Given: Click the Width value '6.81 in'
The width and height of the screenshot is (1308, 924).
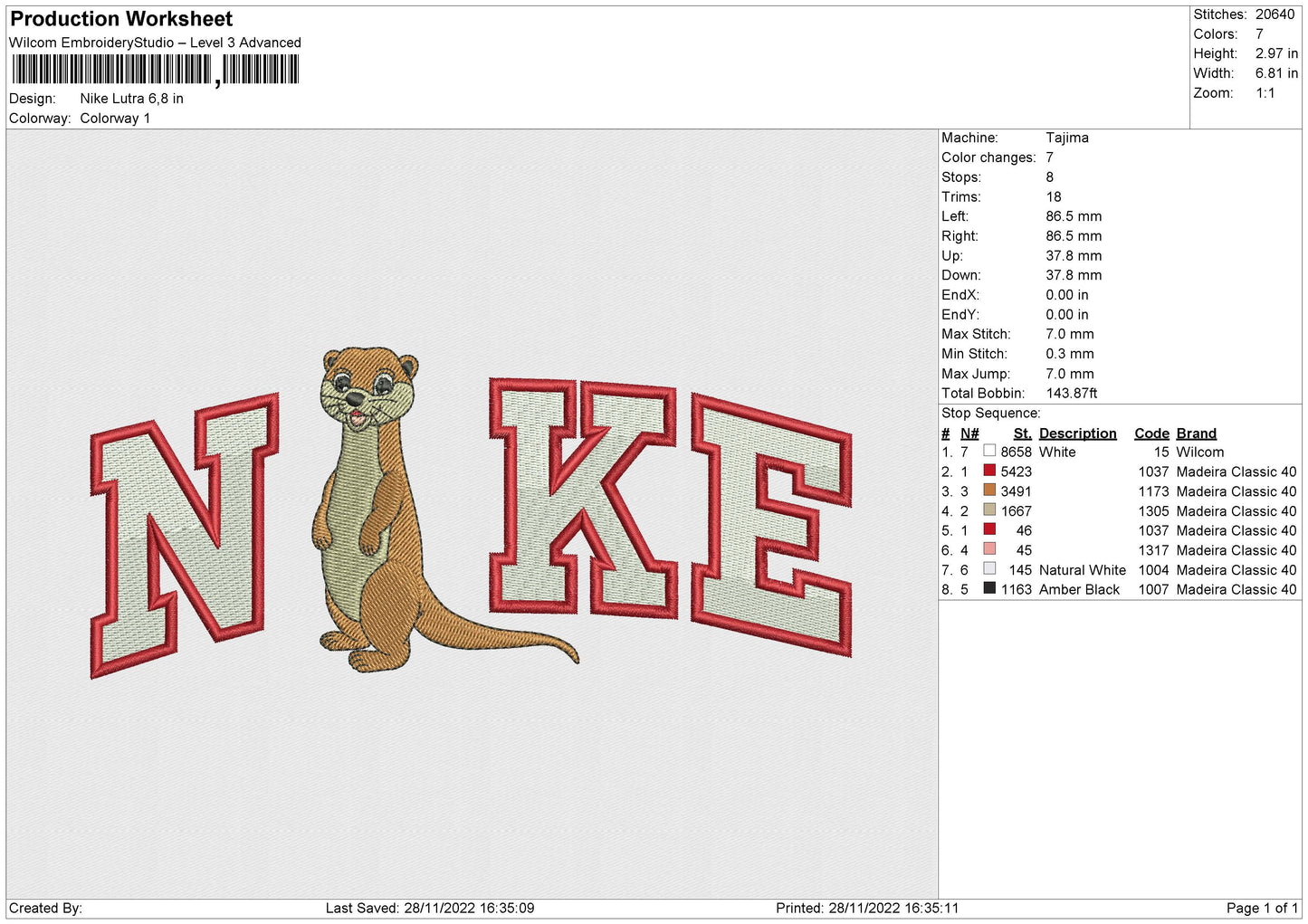Looking at the screenshot, I should pos(1276,73).
